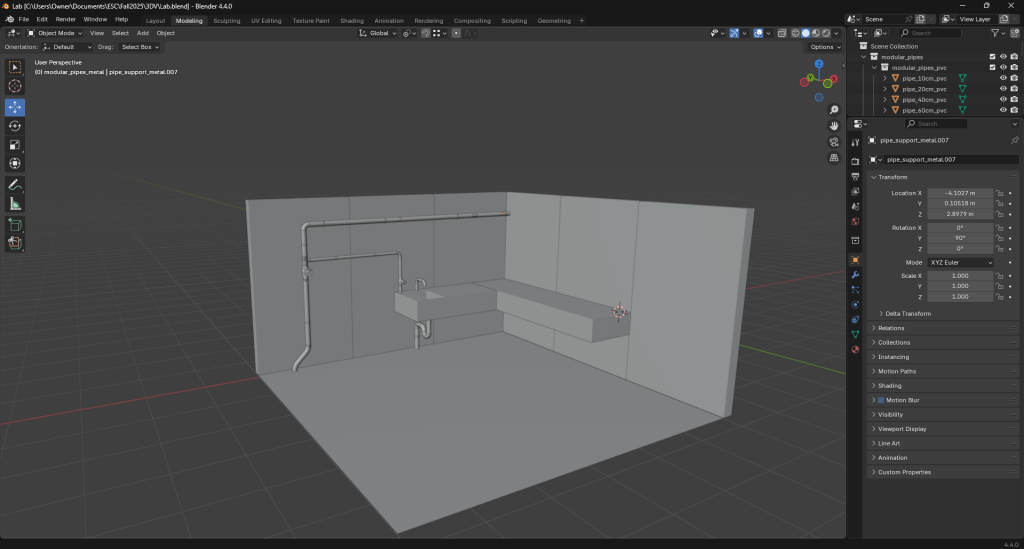The height and width of the screenshot is (549, 1024).
Task: Select the Rotate tool in the toolbar
Action: (x=15, y=126)
